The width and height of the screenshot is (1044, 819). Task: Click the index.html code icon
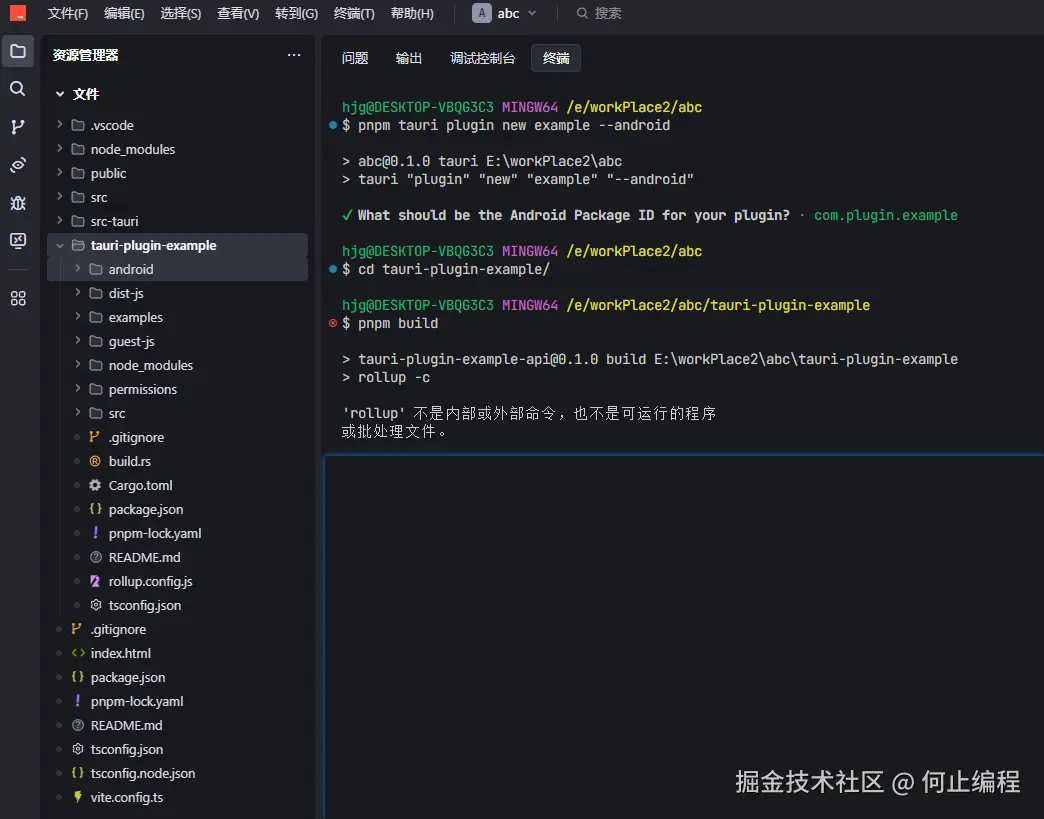[x=78, y=653]
